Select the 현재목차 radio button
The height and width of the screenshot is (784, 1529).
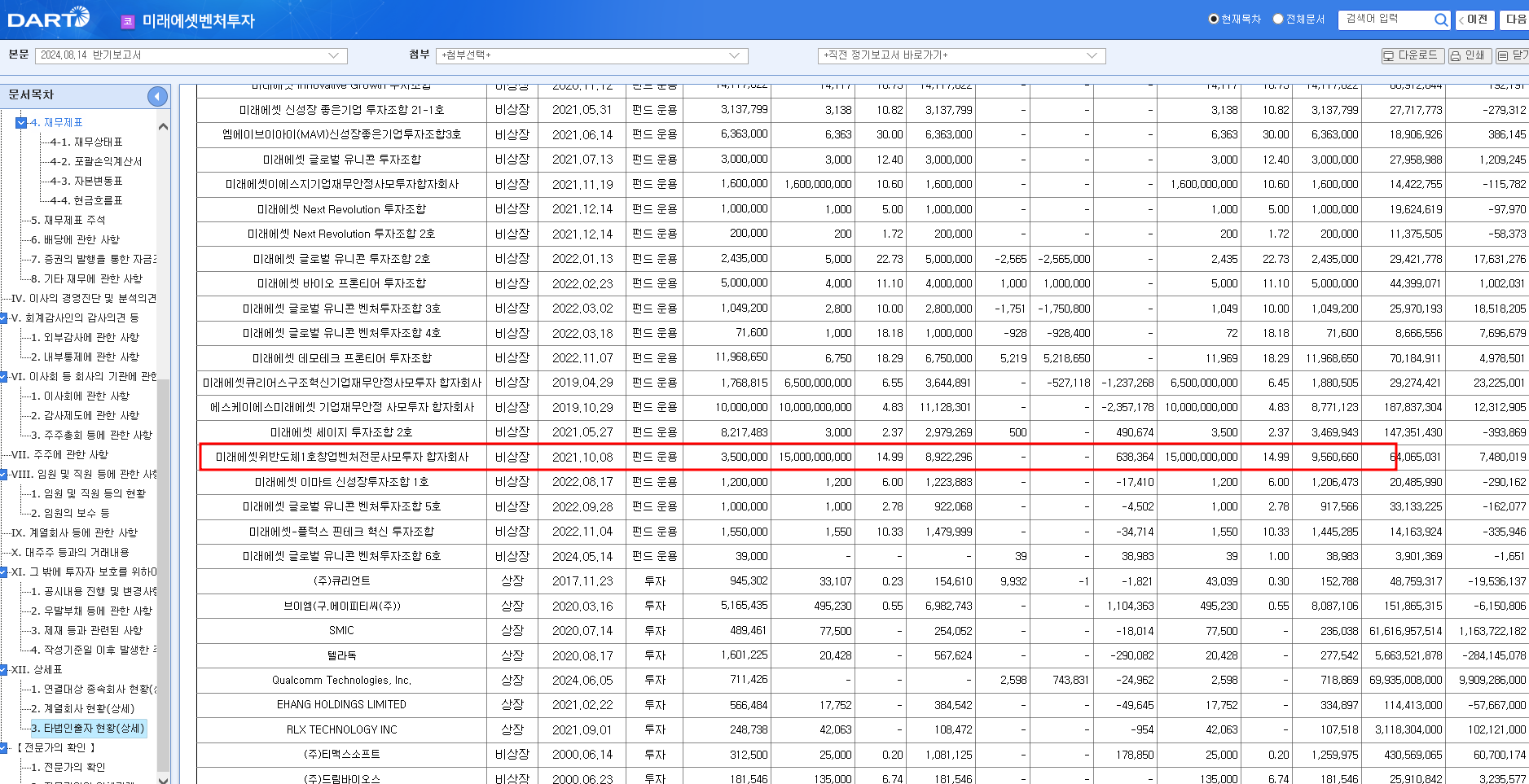(1213, 19)
